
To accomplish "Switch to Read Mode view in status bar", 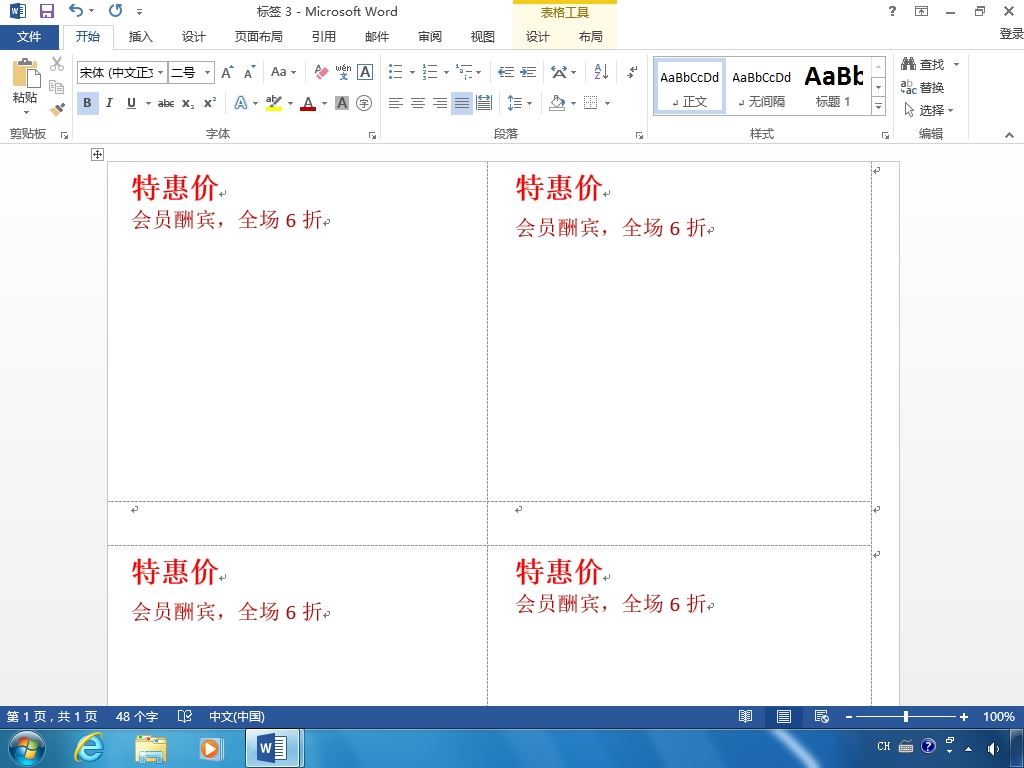I will click(x=745, y=716).
